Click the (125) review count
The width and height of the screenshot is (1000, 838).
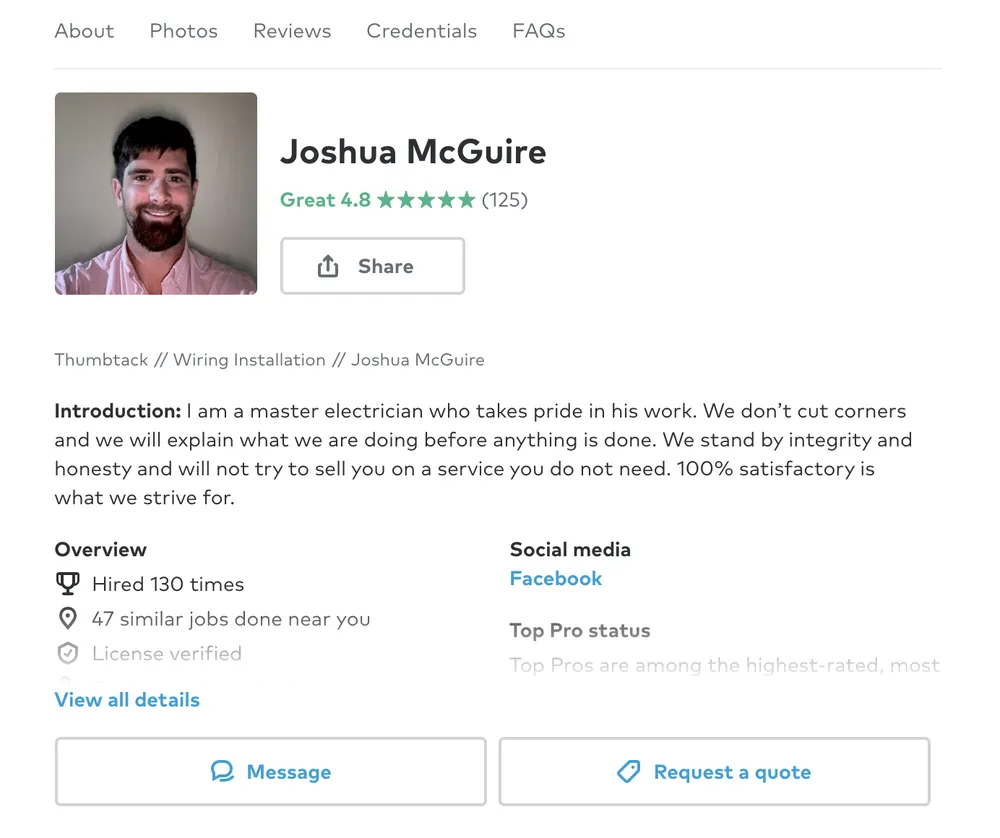coord(505,200)
